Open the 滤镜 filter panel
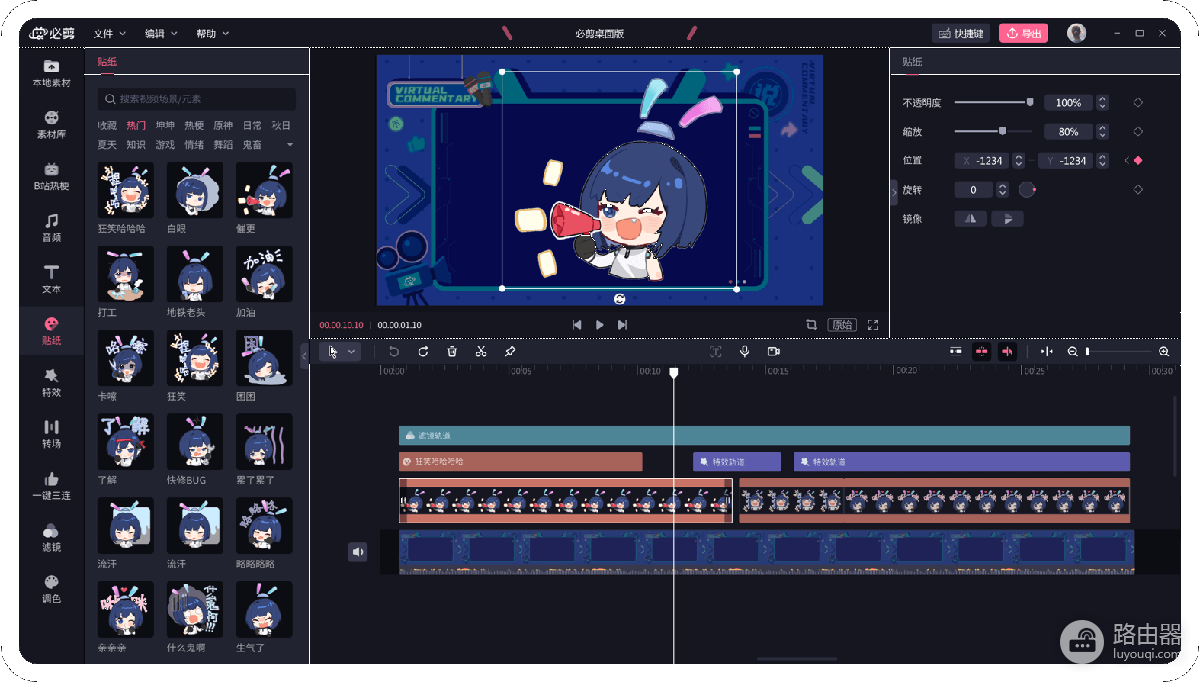The image size is (1200, 682). [x=51, y=537]
